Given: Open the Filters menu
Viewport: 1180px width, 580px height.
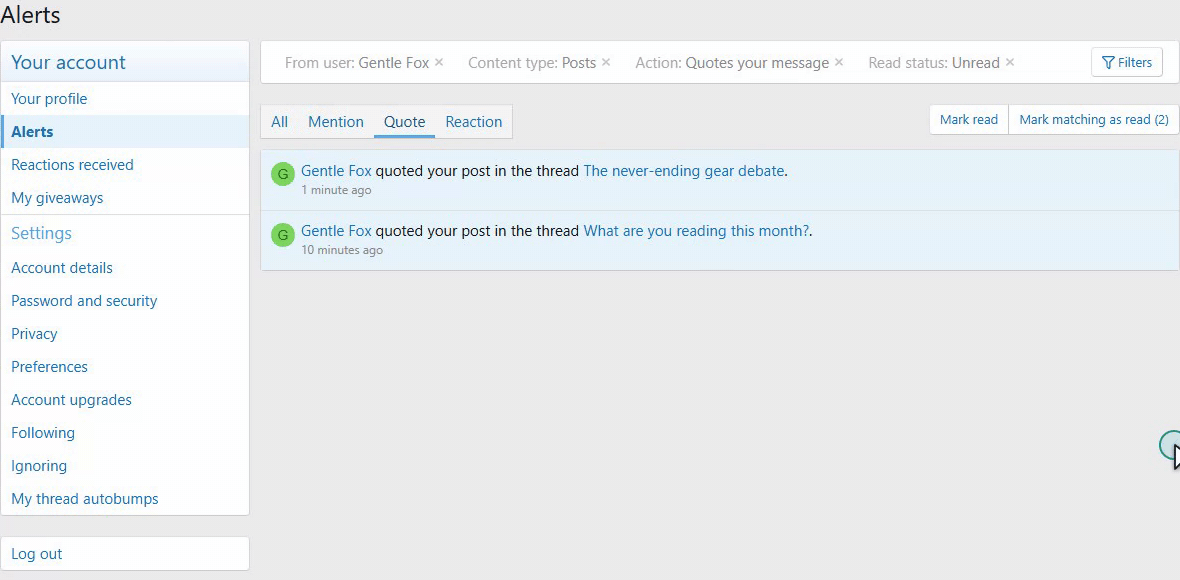Looking at the screenshot, I should click(1127, 62).
